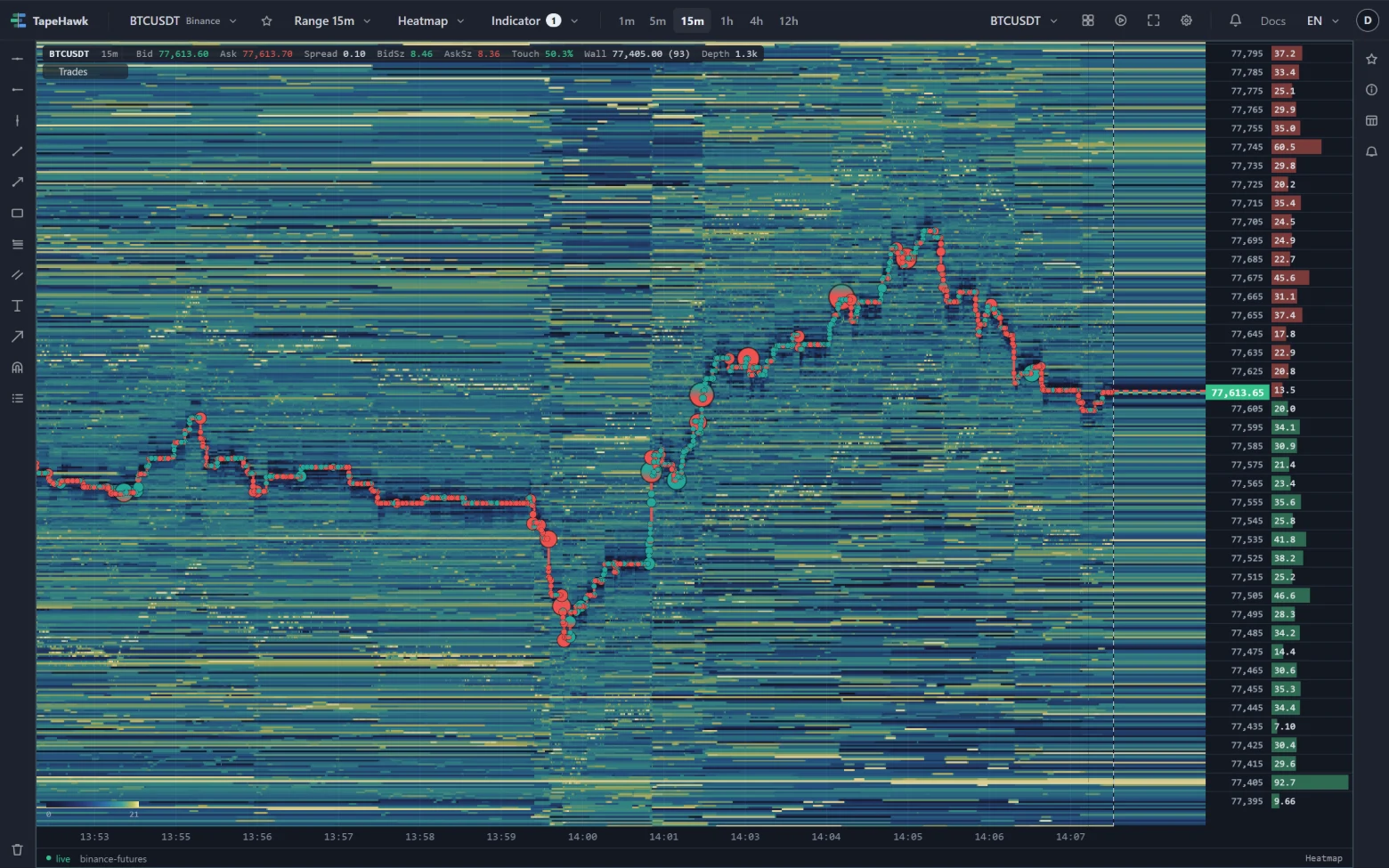Start market replay with the play icon
The image size is (1389, 868).
click(x=1121, y=20)
